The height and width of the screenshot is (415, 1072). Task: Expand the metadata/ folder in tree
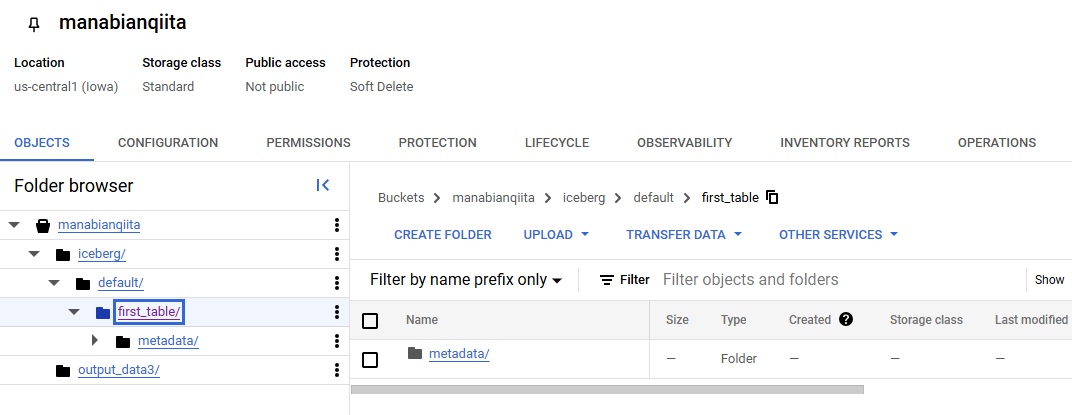95,341
